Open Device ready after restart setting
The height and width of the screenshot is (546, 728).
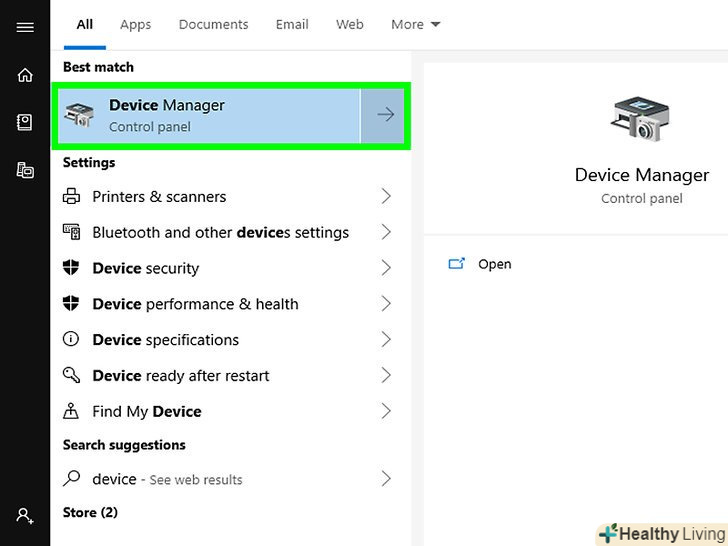click(x=231, y=375)
